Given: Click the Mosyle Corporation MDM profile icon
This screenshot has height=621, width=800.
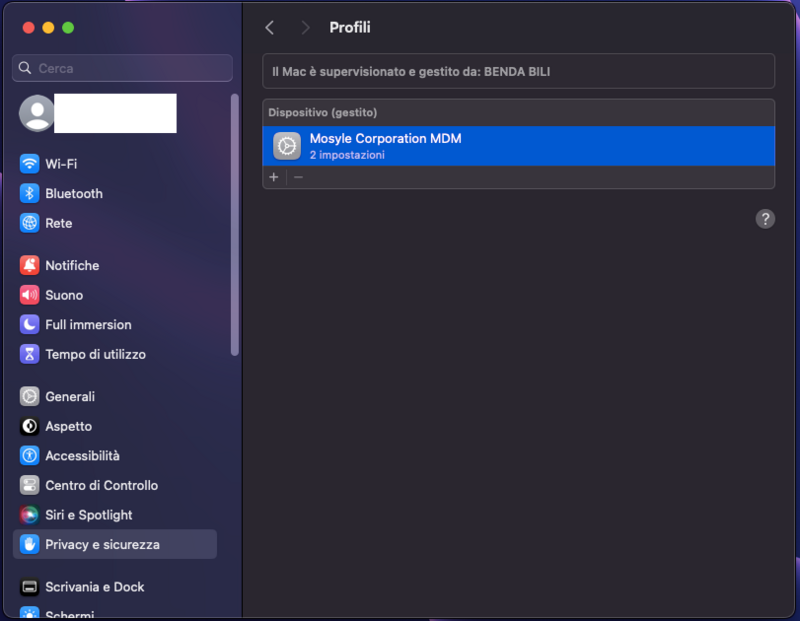Looking at the screenshot, I should click(x=287, y=146).
